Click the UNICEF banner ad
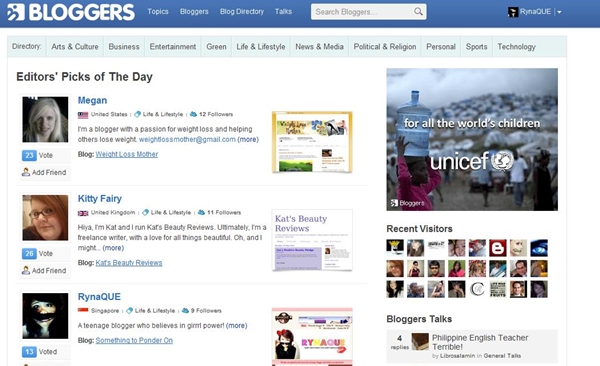Screen dimensions: 600x366 [x=472, y=139]
